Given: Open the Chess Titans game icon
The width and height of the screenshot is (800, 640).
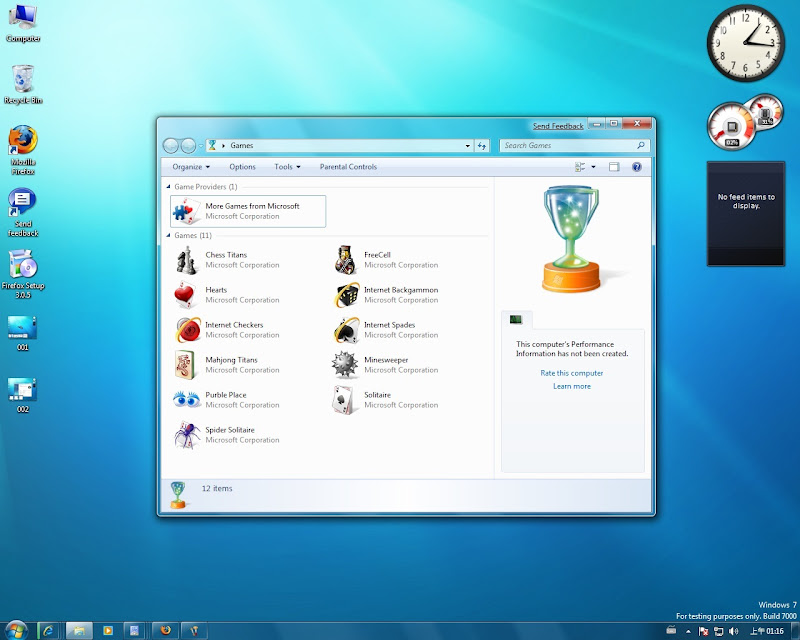Looking at the screenshot, I should pos(186,260).
